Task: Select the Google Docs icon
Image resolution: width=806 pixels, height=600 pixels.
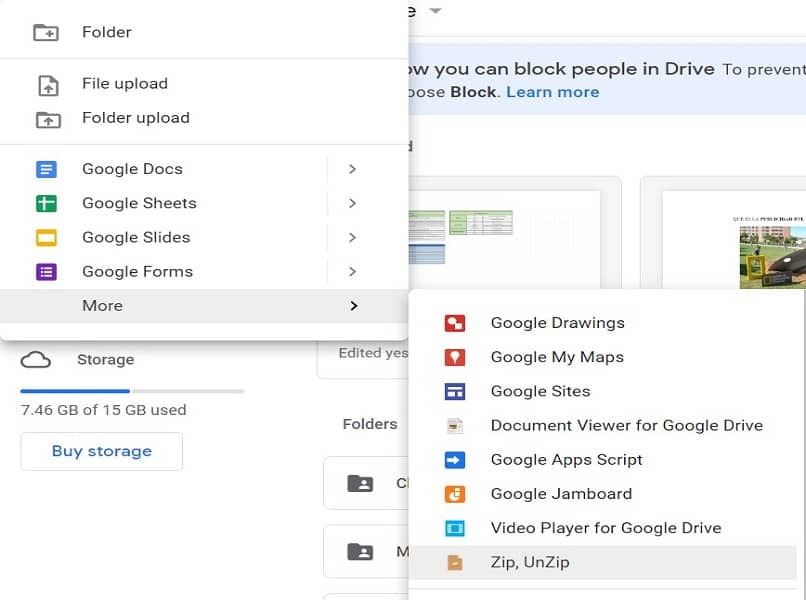Action: [x=47, y=169]
